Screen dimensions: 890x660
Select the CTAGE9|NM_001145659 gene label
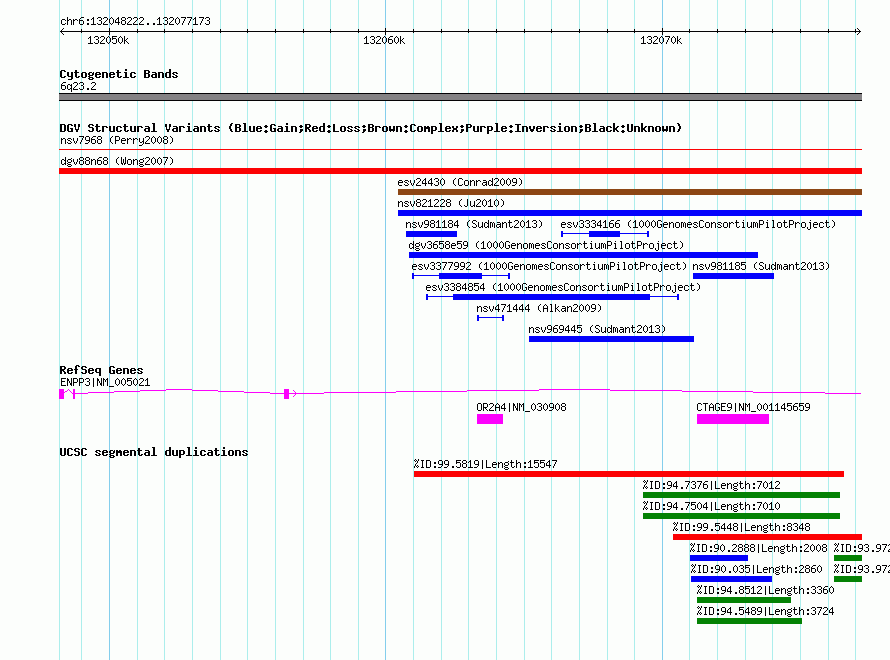click(x=753, y=407)
